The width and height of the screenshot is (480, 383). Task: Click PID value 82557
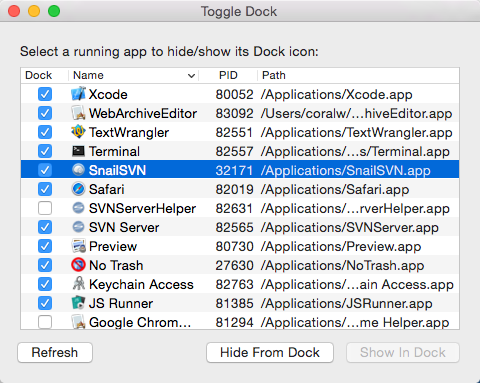tap(234, 151)
